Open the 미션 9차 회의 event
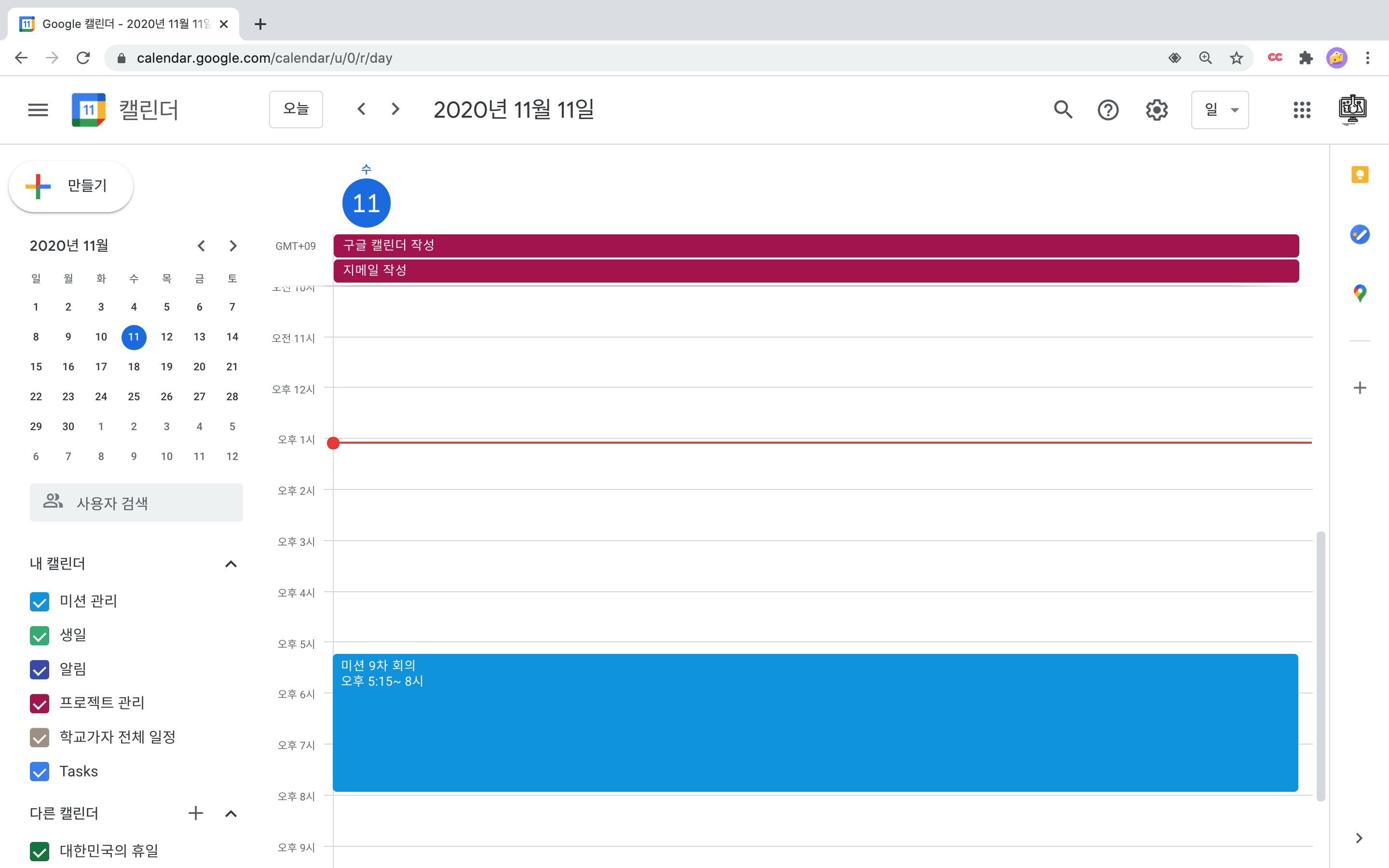The width and height of the screenshot is (1389, 868). [x=815, y=722]
